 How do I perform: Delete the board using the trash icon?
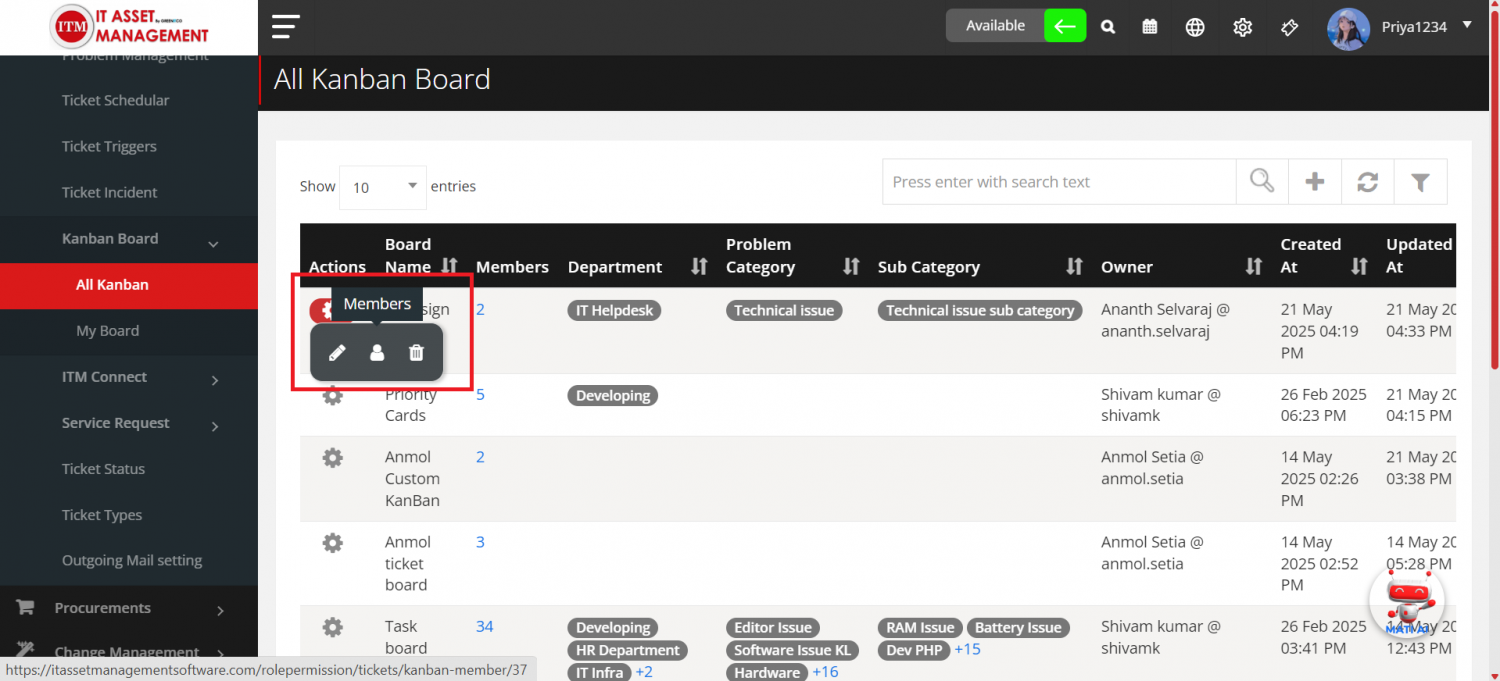click(416, 352)
